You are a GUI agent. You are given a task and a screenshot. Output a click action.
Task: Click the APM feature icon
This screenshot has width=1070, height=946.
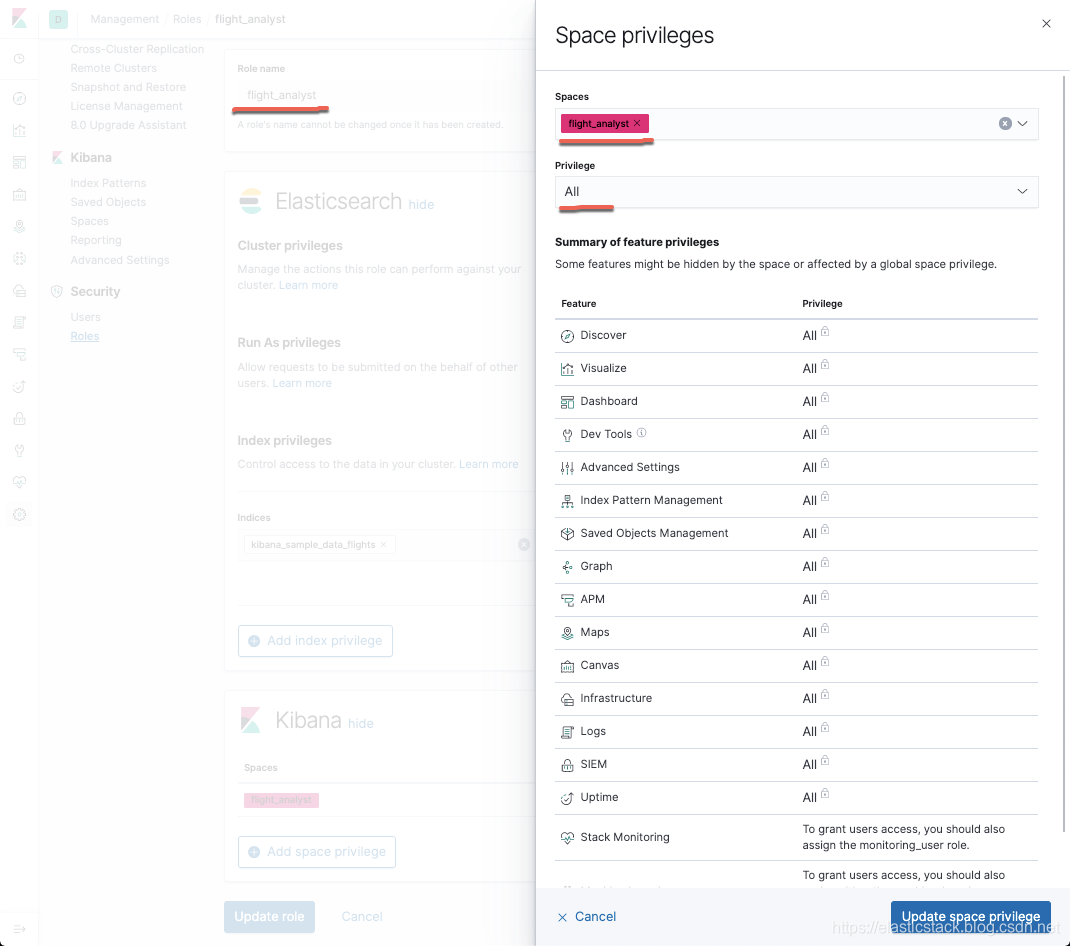pos(567,600)
